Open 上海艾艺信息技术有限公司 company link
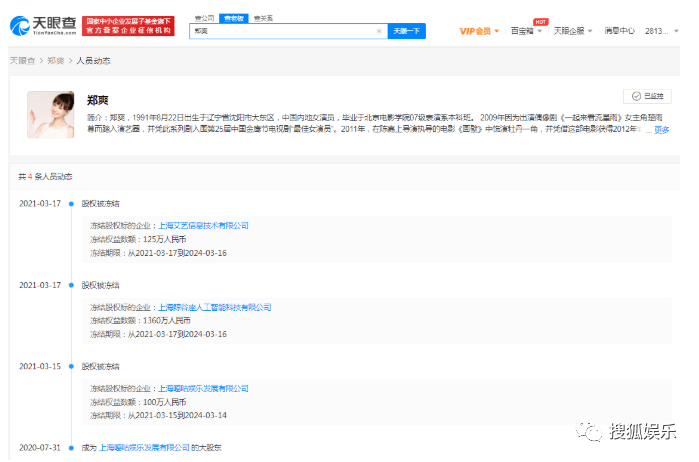 [203, 226]
